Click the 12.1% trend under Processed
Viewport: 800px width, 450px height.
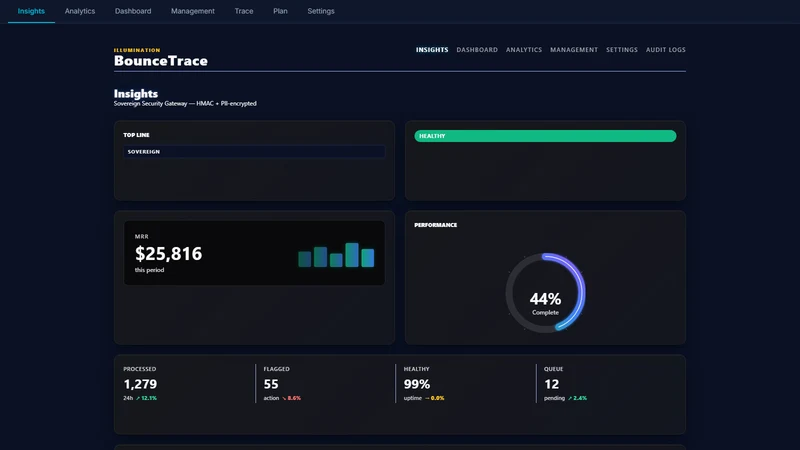coord(146,398)
